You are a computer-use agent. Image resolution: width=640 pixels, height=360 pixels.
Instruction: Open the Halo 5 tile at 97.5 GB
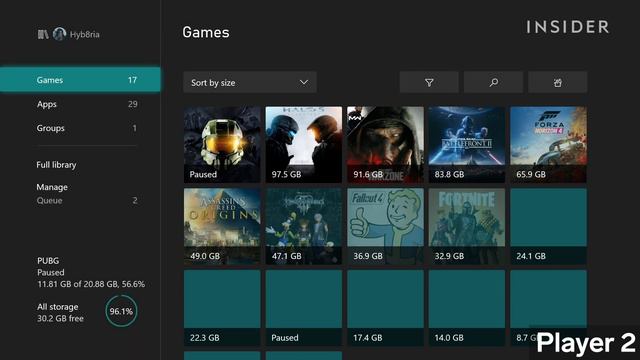(304, 144)
